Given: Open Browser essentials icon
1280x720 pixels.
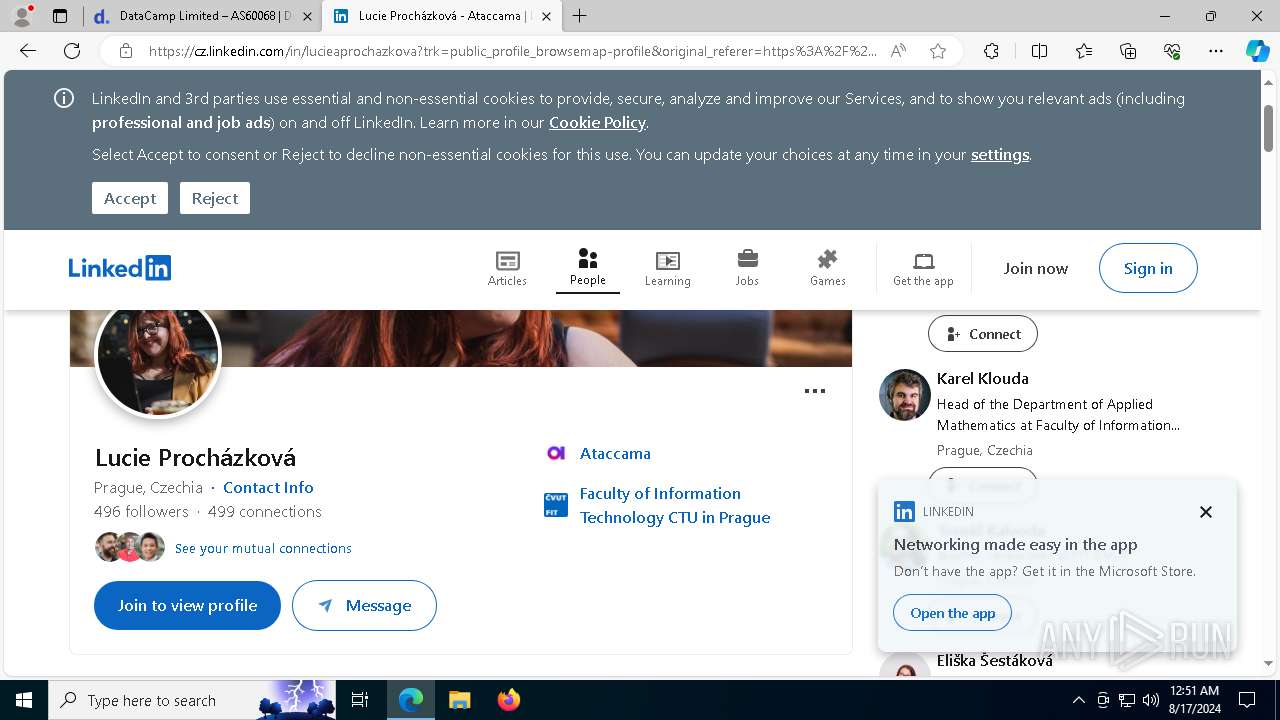Looking at the screenshot, I should point(1172,51).
